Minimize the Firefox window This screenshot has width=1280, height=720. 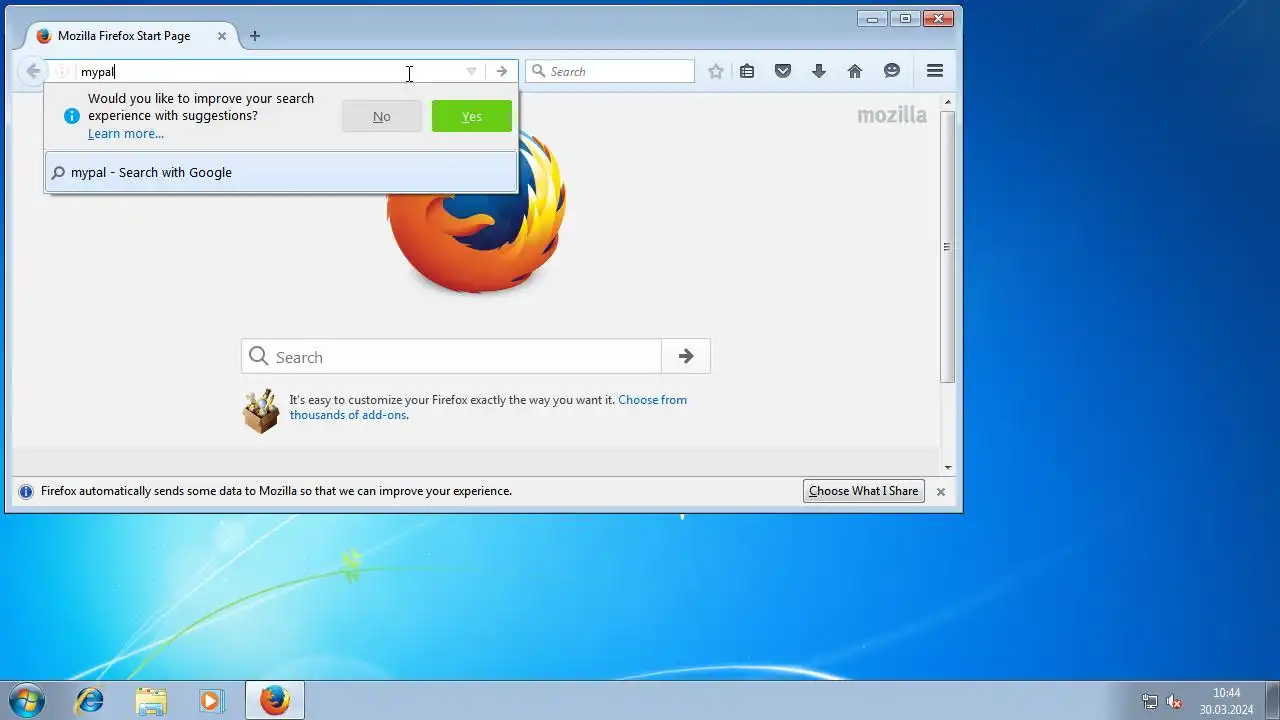click(872, 18)
